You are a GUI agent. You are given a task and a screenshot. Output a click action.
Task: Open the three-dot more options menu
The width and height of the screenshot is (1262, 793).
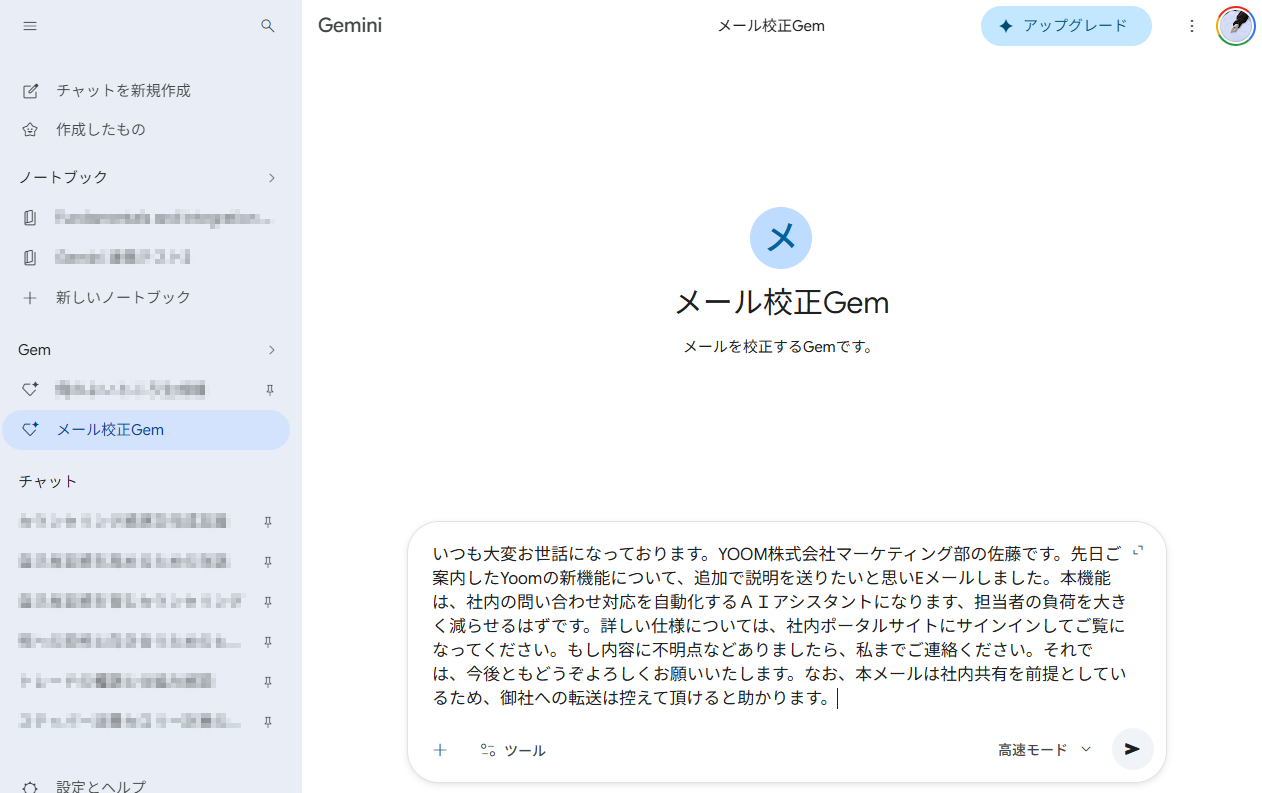click(x=1192, y=26)
